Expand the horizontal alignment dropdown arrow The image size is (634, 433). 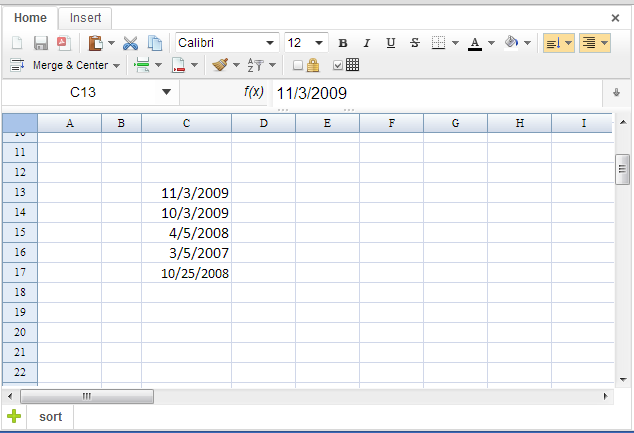[x=604, y=43]
